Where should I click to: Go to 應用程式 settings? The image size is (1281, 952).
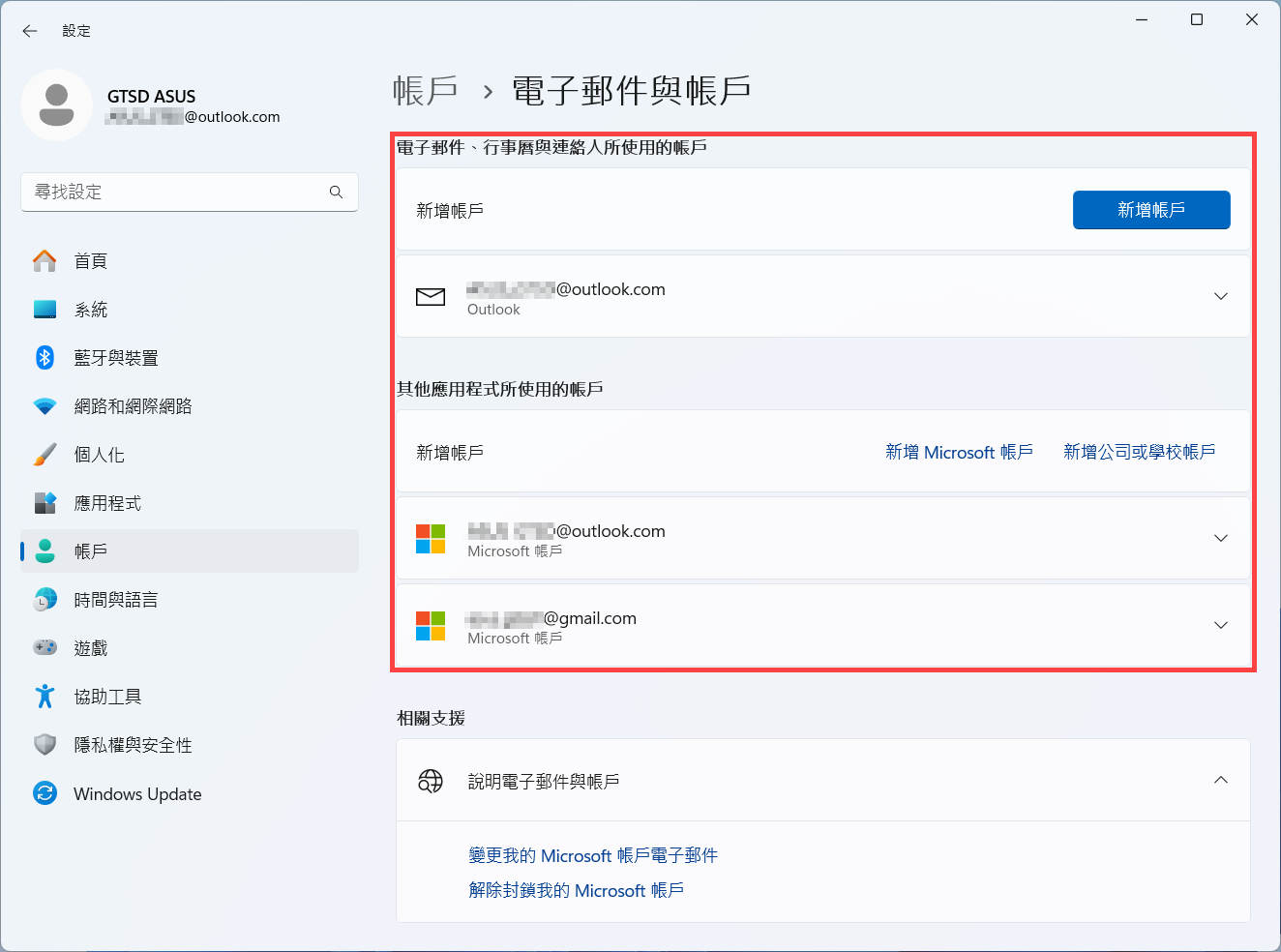[x=190, y=502]
